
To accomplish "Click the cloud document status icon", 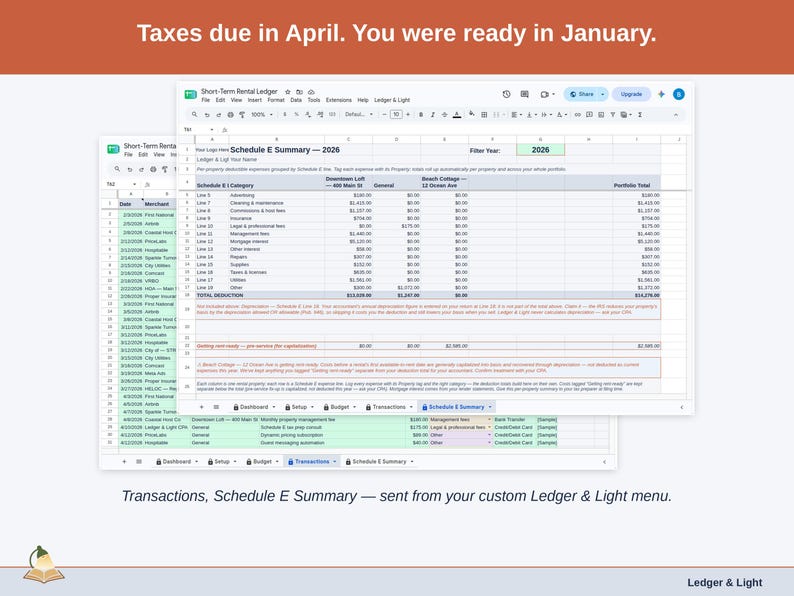I will (x=311, y=92).
